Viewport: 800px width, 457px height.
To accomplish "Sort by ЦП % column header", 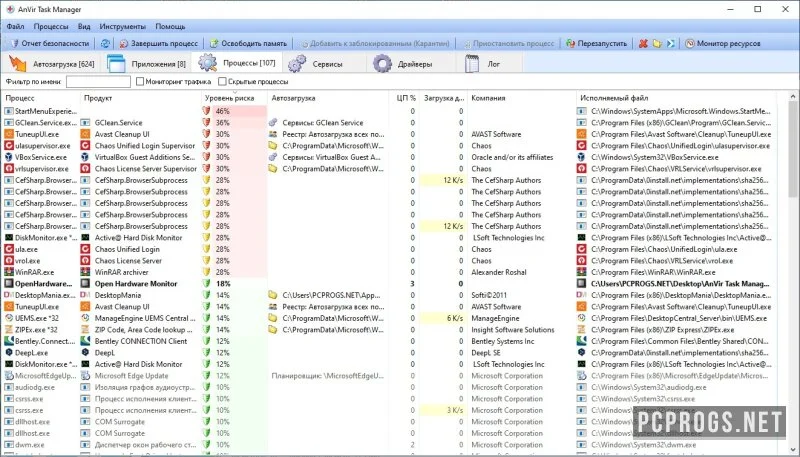I will (404, 98).
